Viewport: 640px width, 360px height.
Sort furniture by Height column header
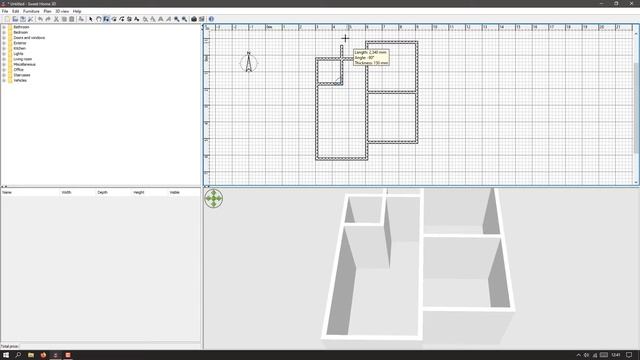[149, 192]
